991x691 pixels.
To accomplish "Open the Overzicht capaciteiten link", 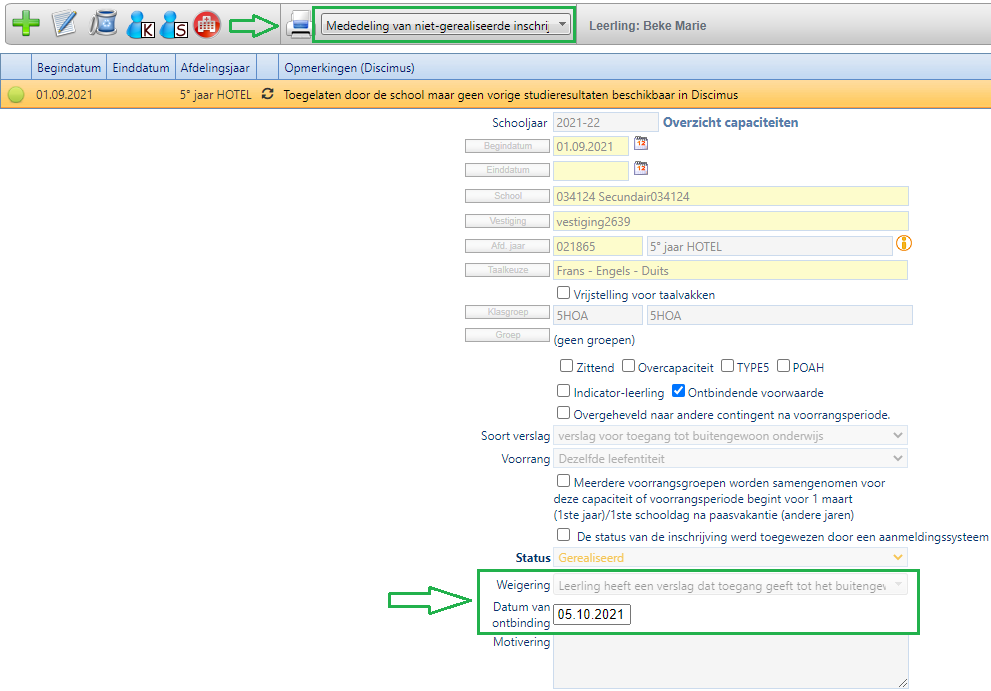I will 730,123.
